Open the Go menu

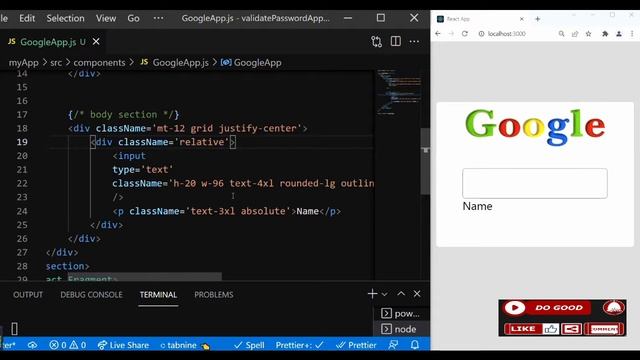pos(133,18)
